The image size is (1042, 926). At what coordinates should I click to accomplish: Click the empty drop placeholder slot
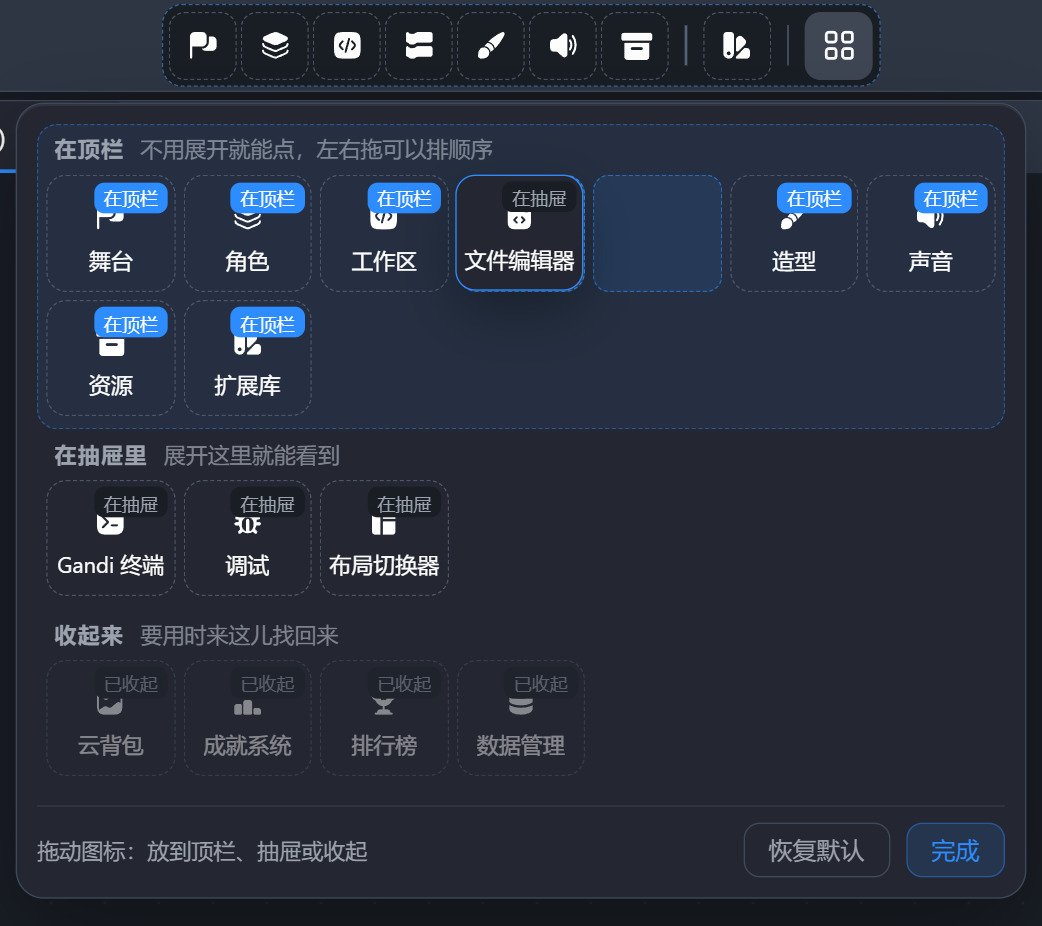coord(657,233)
